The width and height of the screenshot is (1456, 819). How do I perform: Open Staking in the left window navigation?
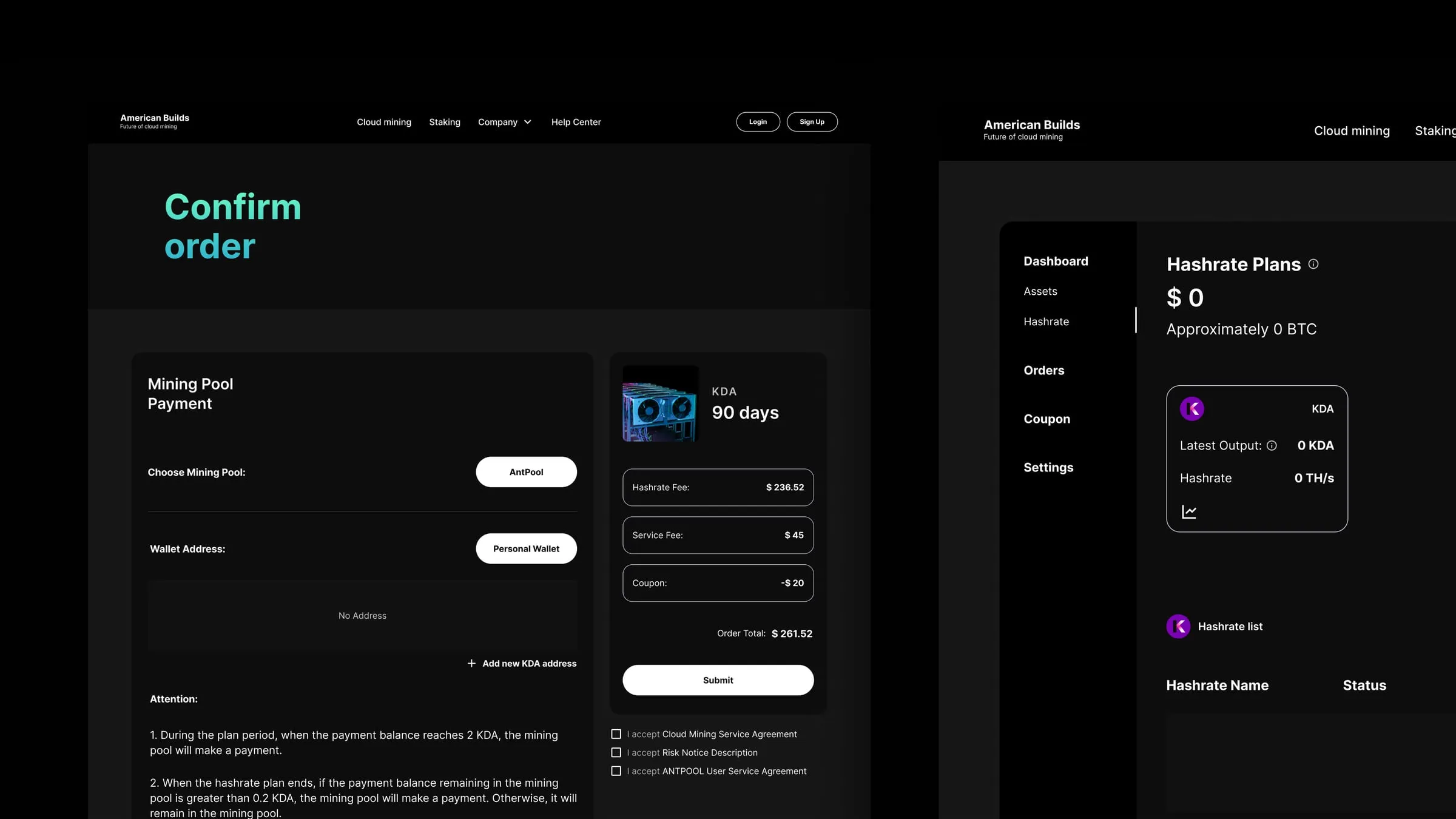coord(445,122)
